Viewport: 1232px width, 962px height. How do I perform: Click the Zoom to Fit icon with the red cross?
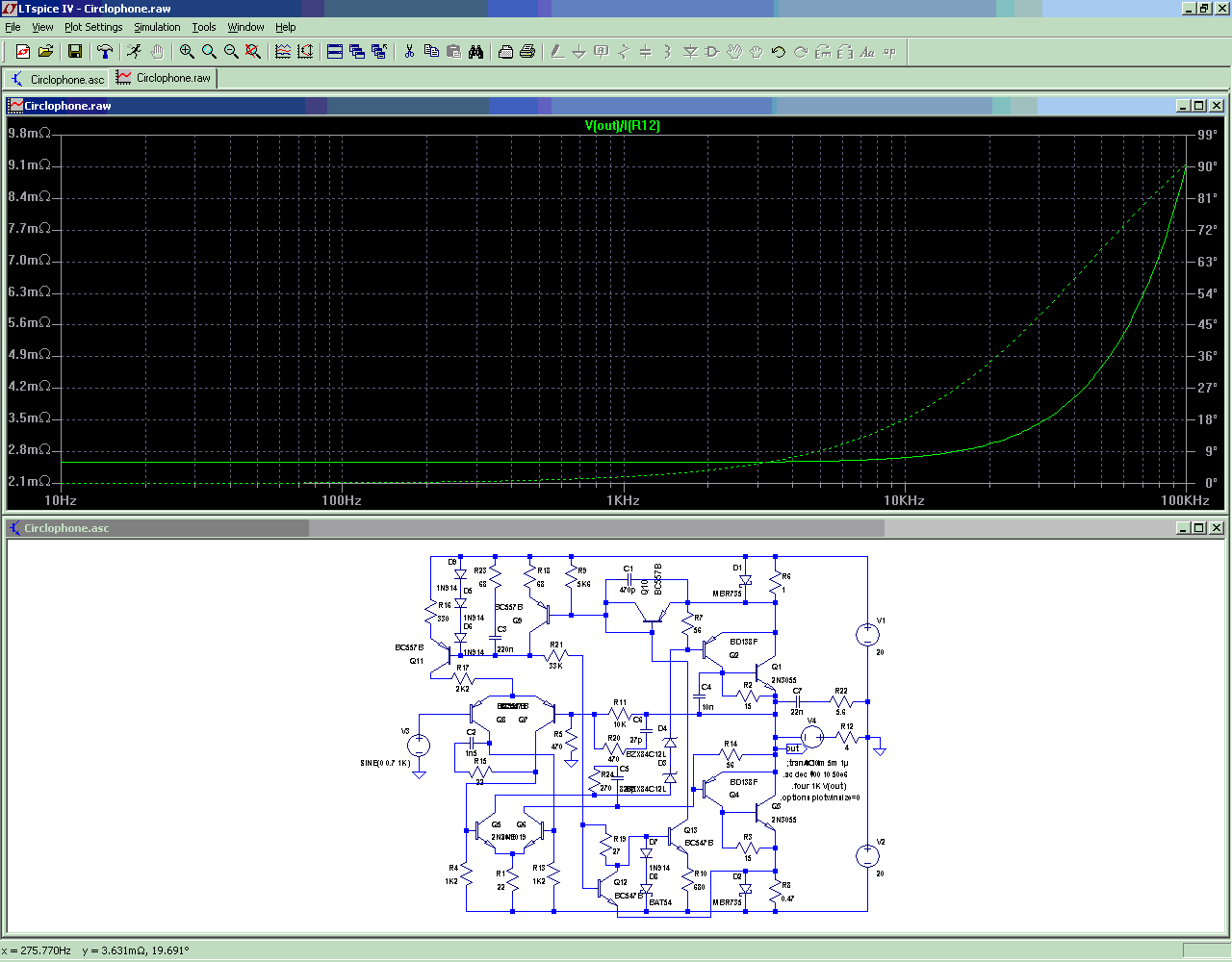pyautogui.click(x=253, y=52)
